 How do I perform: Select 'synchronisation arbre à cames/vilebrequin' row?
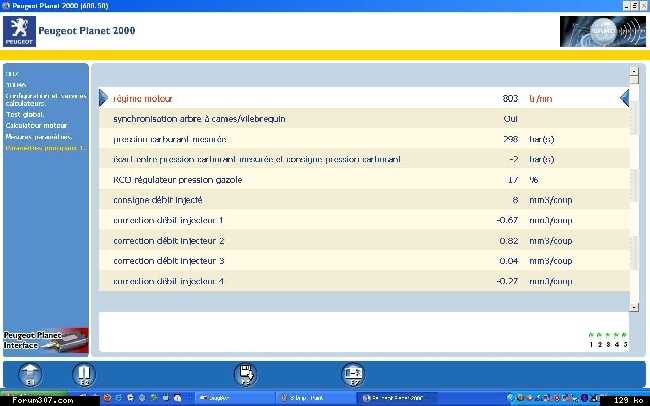pyautogui.click(x=364, y=119)
